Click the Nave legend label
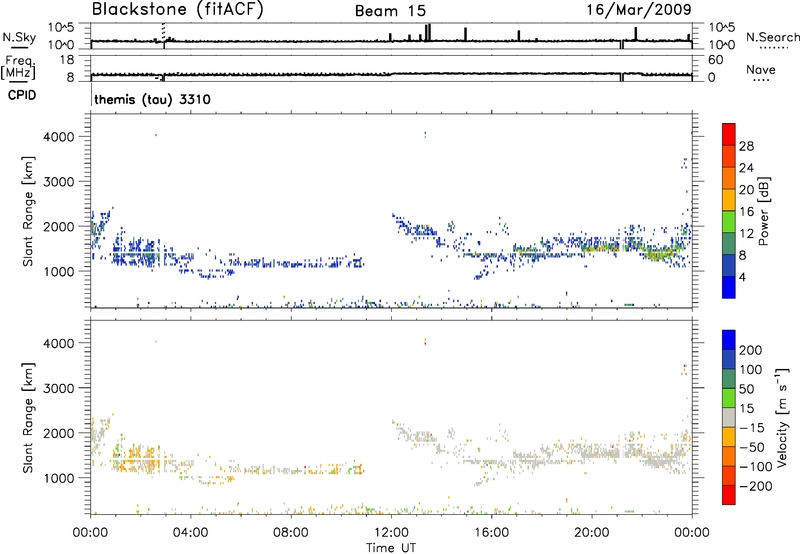Image resolution: width=800 pixels, height=554 pixels. (761, 70)
